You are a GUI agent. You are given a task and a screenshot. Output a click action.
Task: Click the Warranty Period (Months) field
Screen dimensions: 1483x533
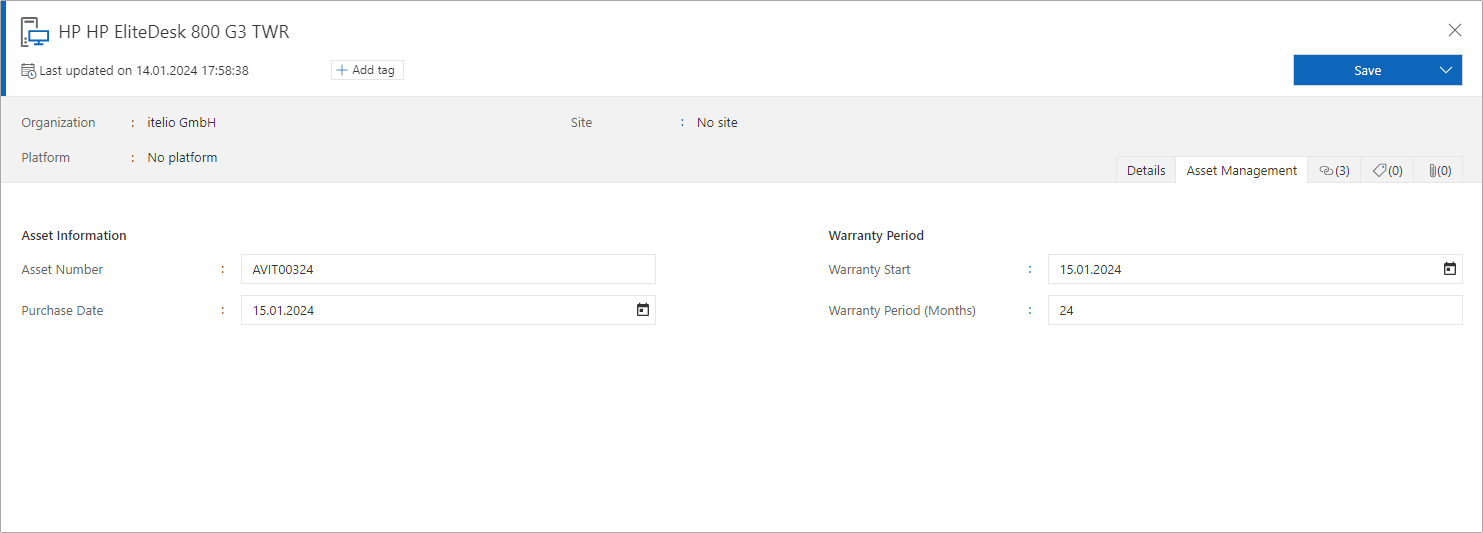(1255, 310)
